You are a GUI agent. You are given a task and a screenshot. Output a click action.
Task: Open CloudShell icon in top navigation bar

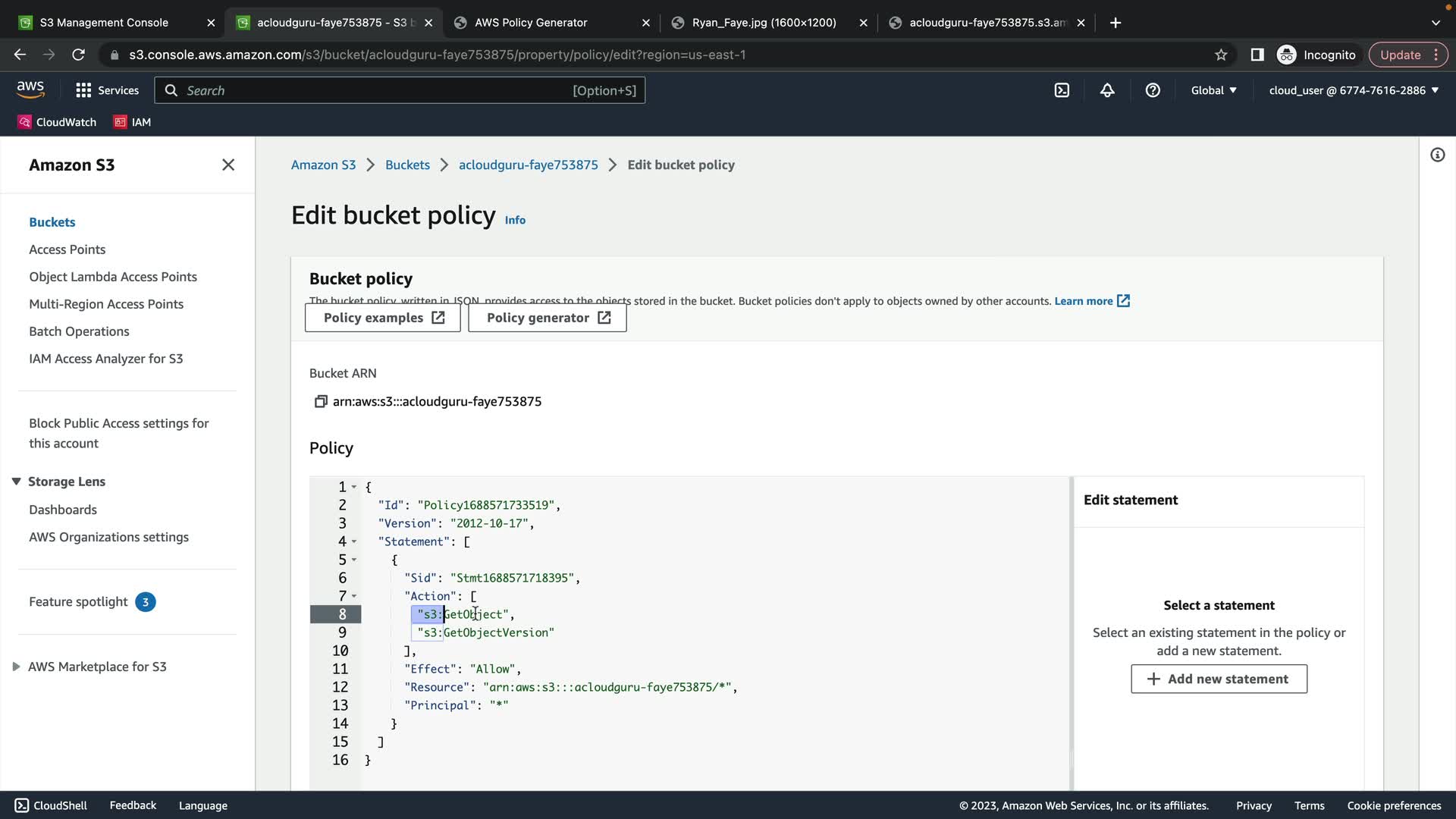tap(1062, 90)
